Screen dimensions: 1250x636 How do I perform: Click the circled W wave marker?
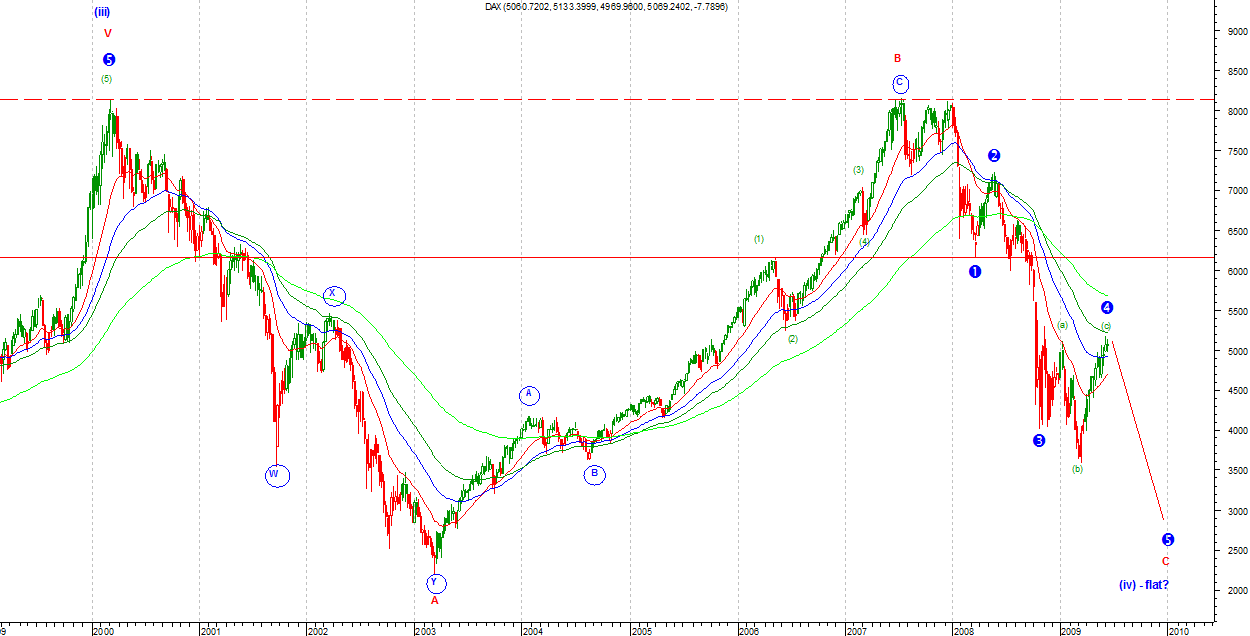tap(277, 476)
